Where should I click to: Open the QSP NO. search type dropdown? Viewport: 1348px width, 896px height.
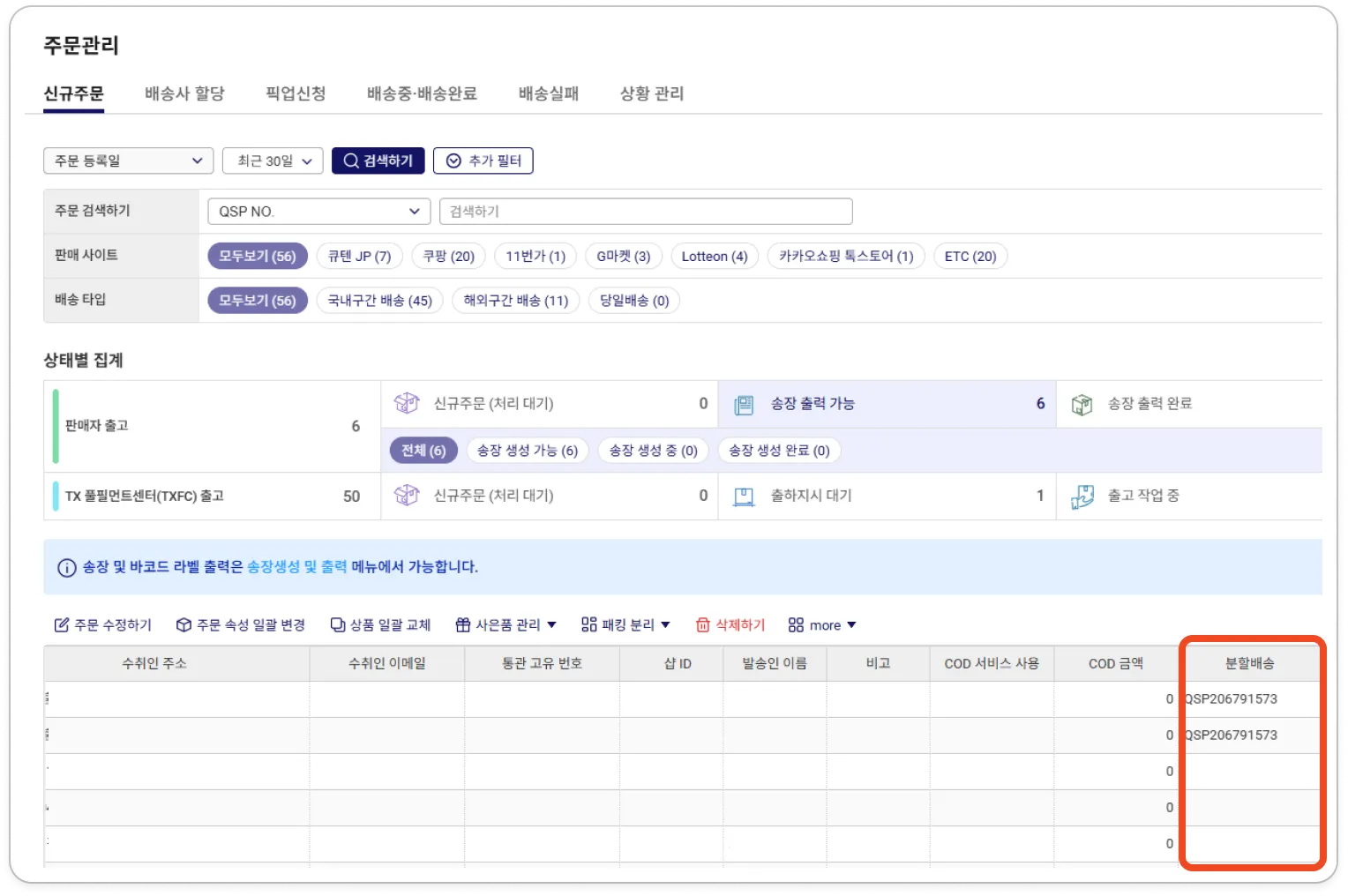pos(318,212)
